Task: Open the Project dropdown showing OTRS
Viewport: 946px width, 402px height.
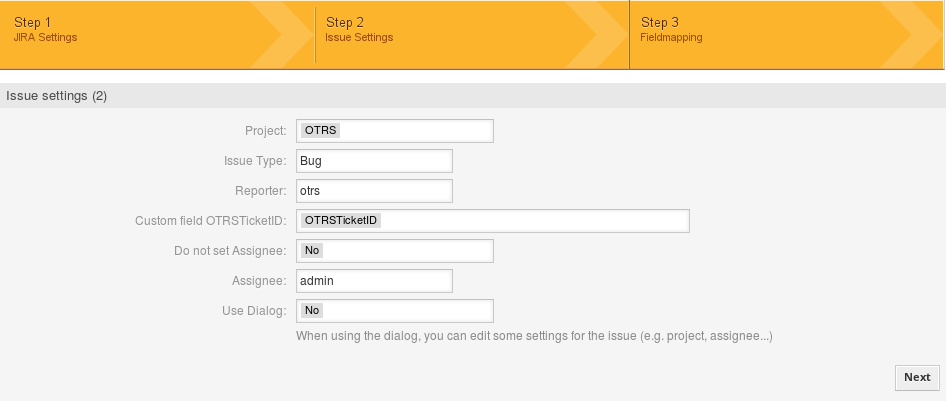Action: click(x=394, y=131)
